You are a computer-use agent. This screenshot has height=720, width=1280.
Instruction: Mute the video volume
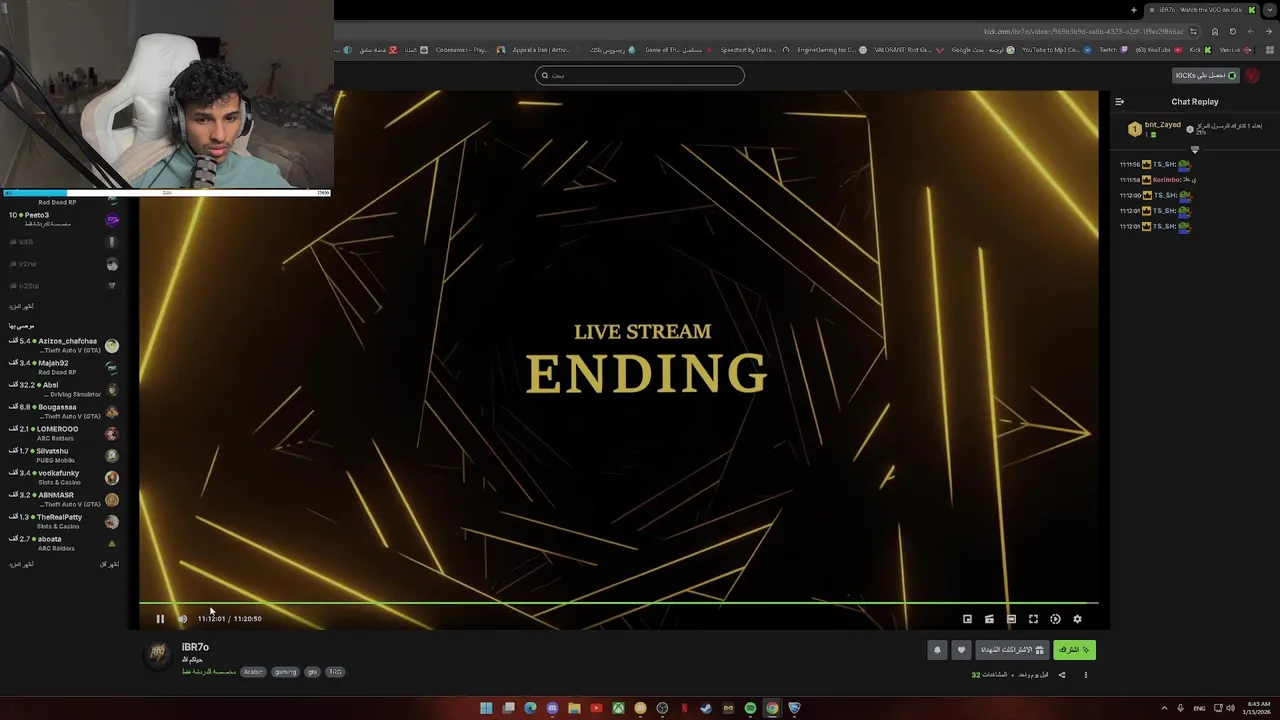[x=182, y=619]
